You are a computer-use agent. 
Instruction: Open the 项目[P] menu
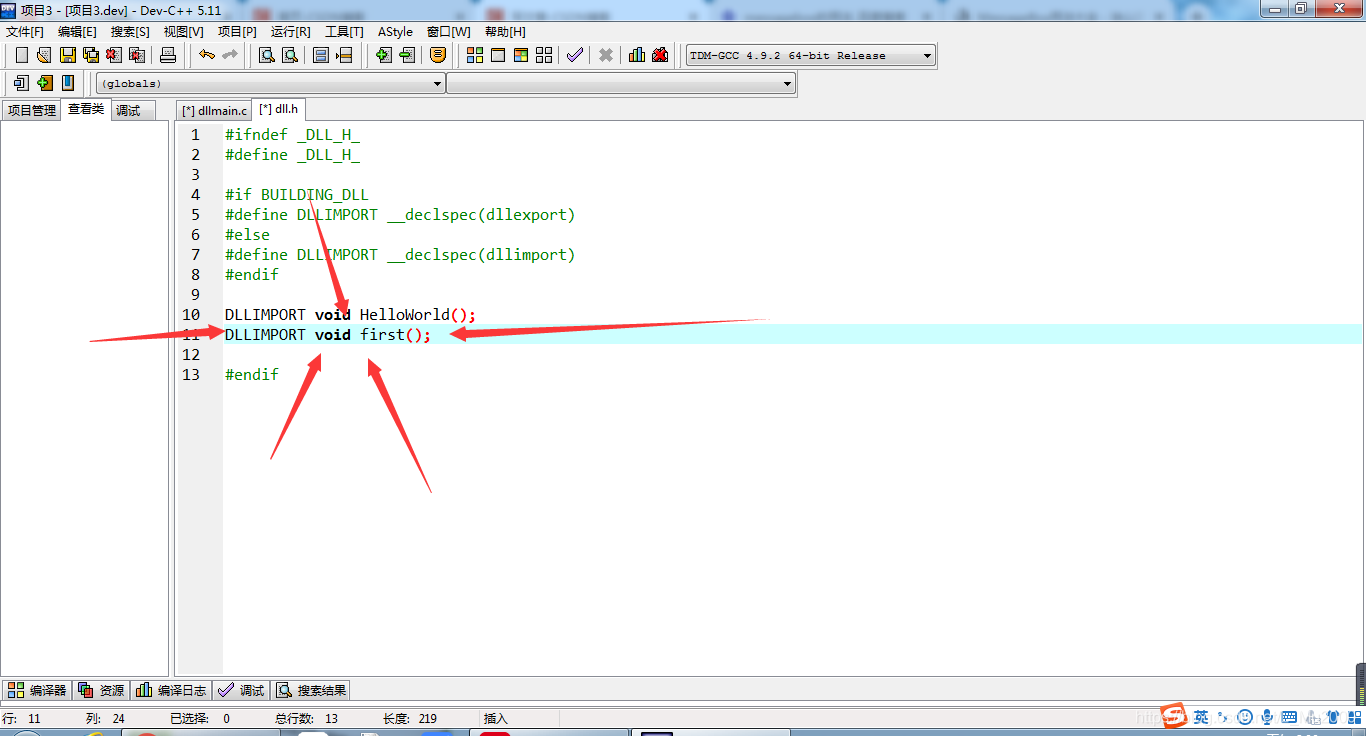tap(237, 32)
